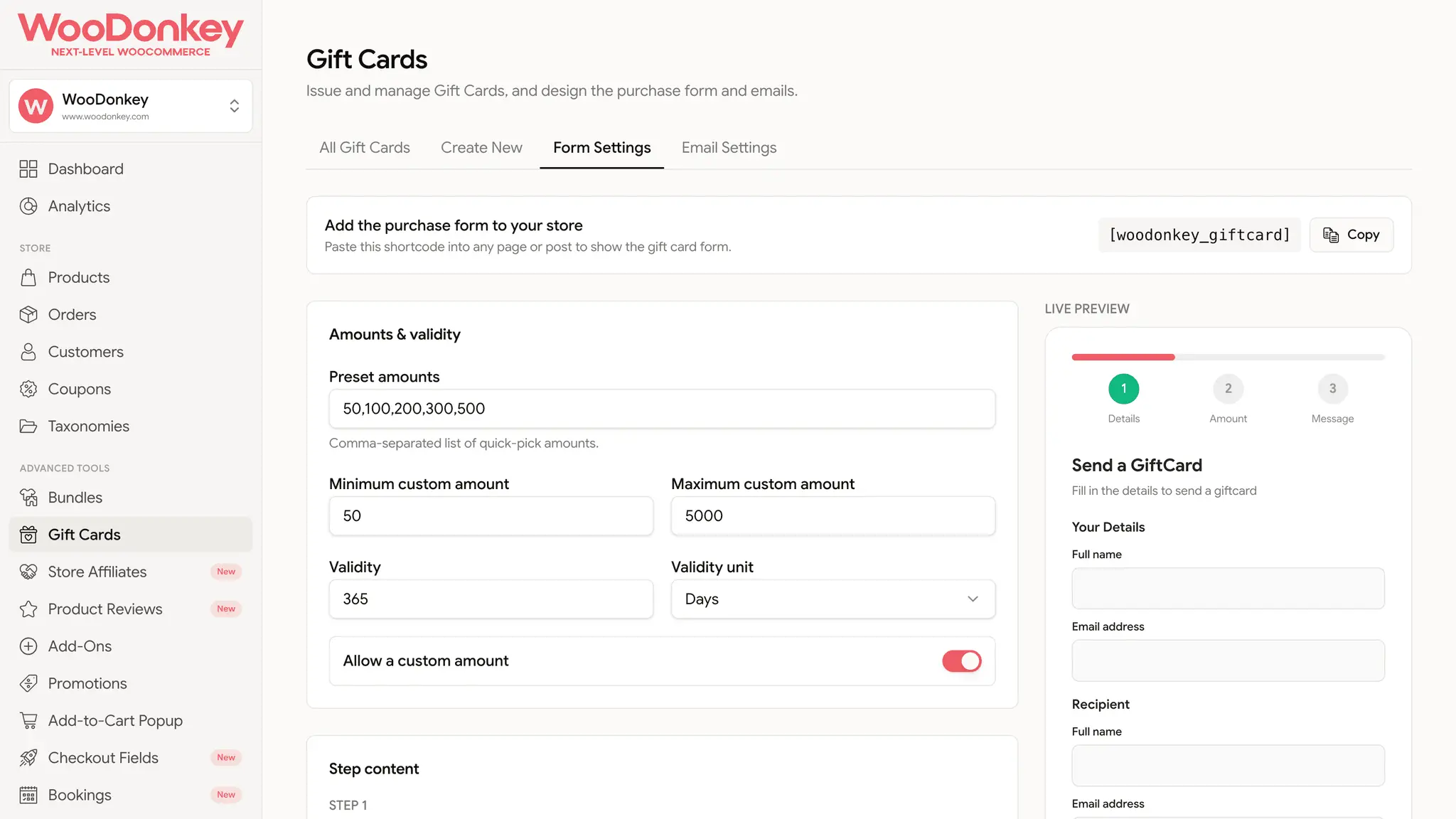Click the Analytics chart icon
The image size is (1456, 819).
(x=28, y=206)
